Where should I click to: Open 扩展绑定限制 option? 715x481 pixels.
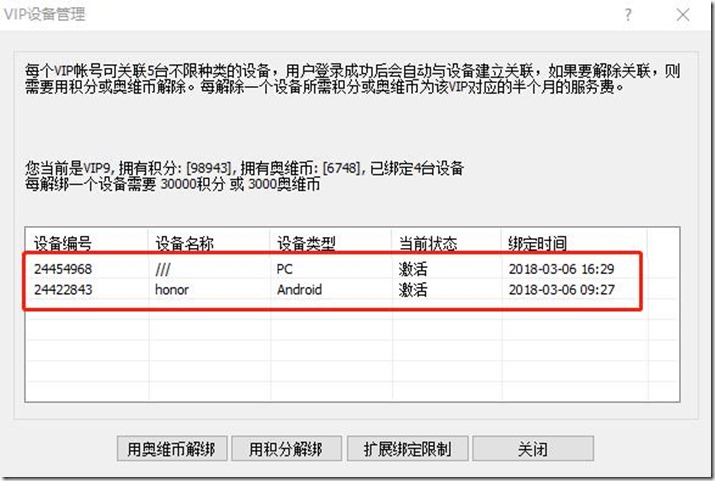(407, 448)
